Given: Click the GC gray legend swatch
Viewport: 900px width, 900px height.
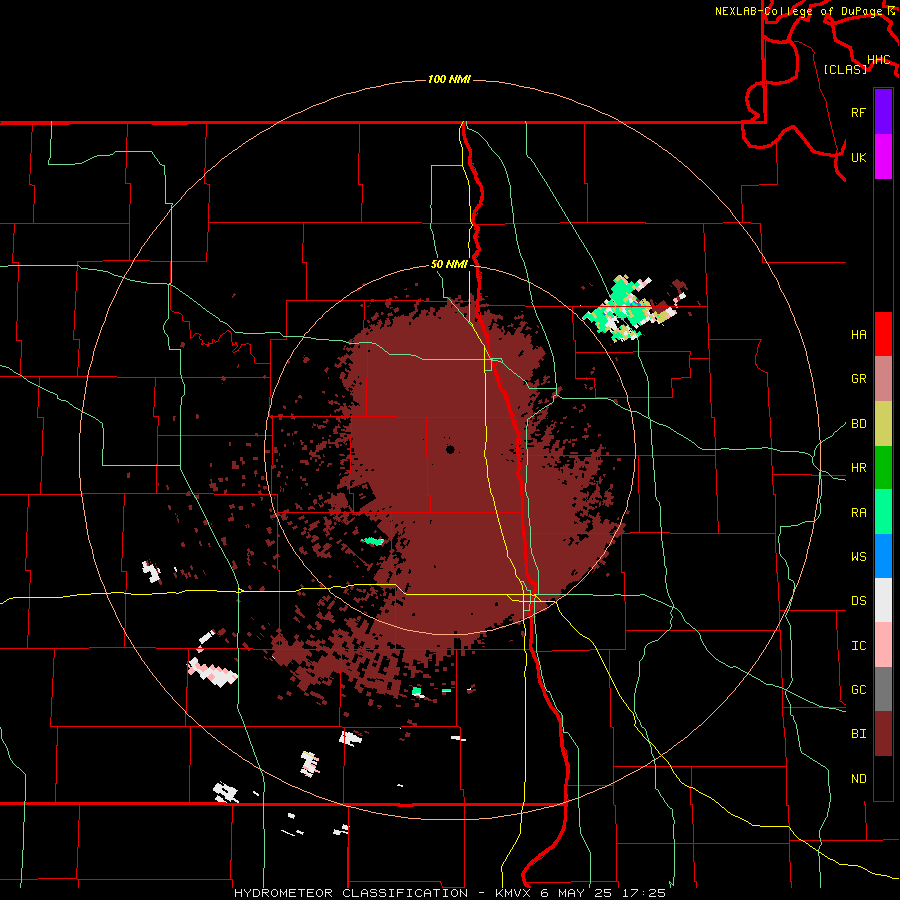Looking at the screenshot, I should point(883,689).
